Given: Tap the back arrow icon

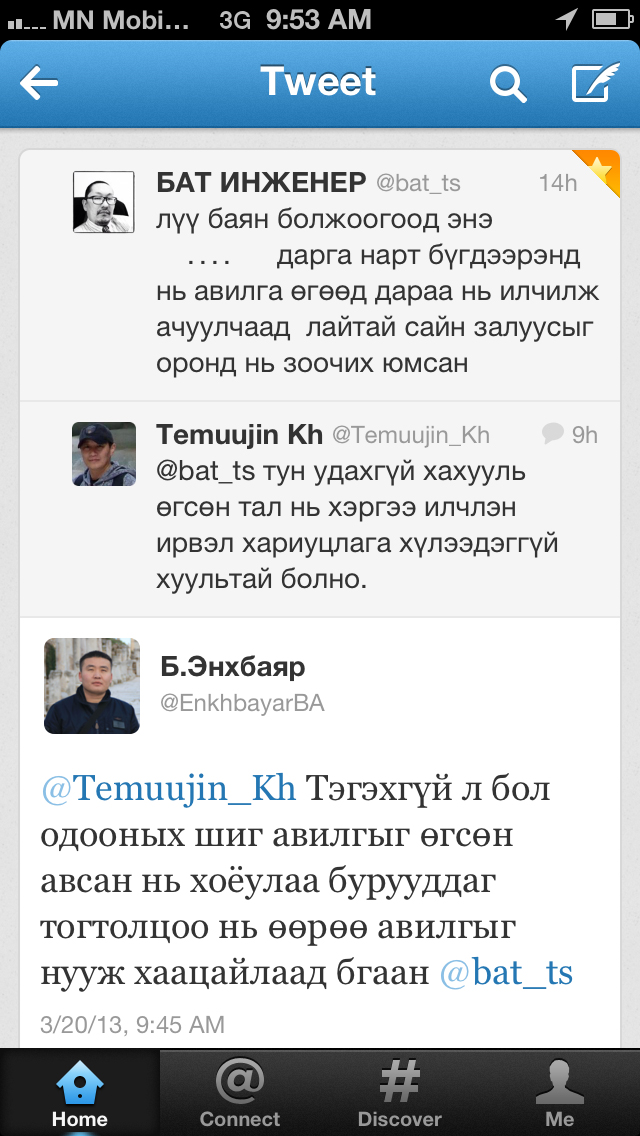Looking at the screenshot, I should [39, 85].
